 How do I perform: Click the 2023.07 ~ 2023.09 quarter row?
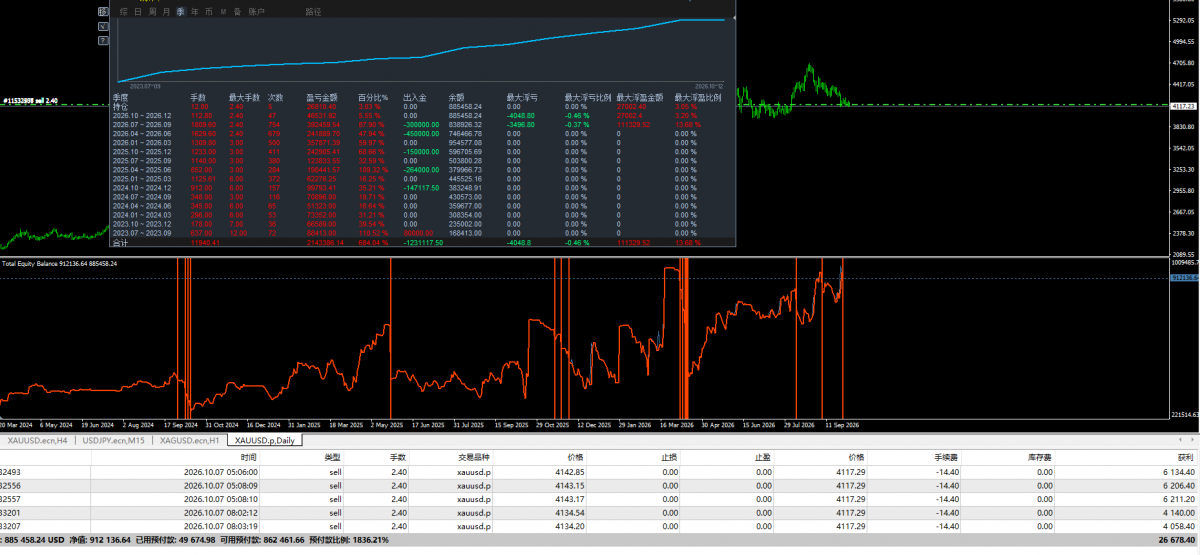coord(421,234)
